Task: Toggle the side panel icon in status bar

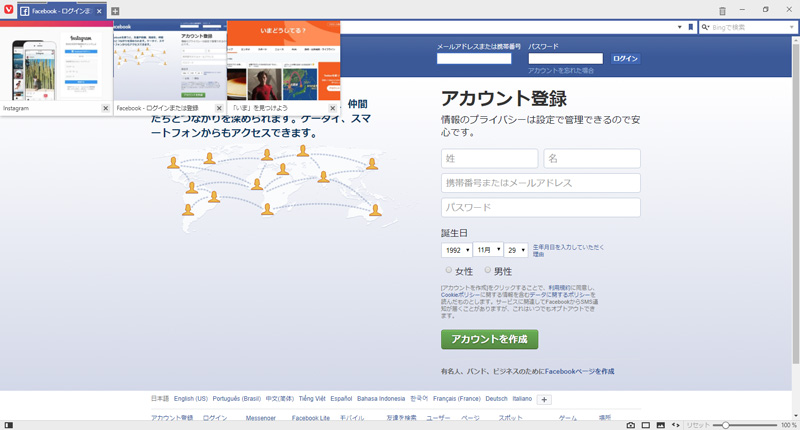Action: pyautogui.click(x=9, y=425)
